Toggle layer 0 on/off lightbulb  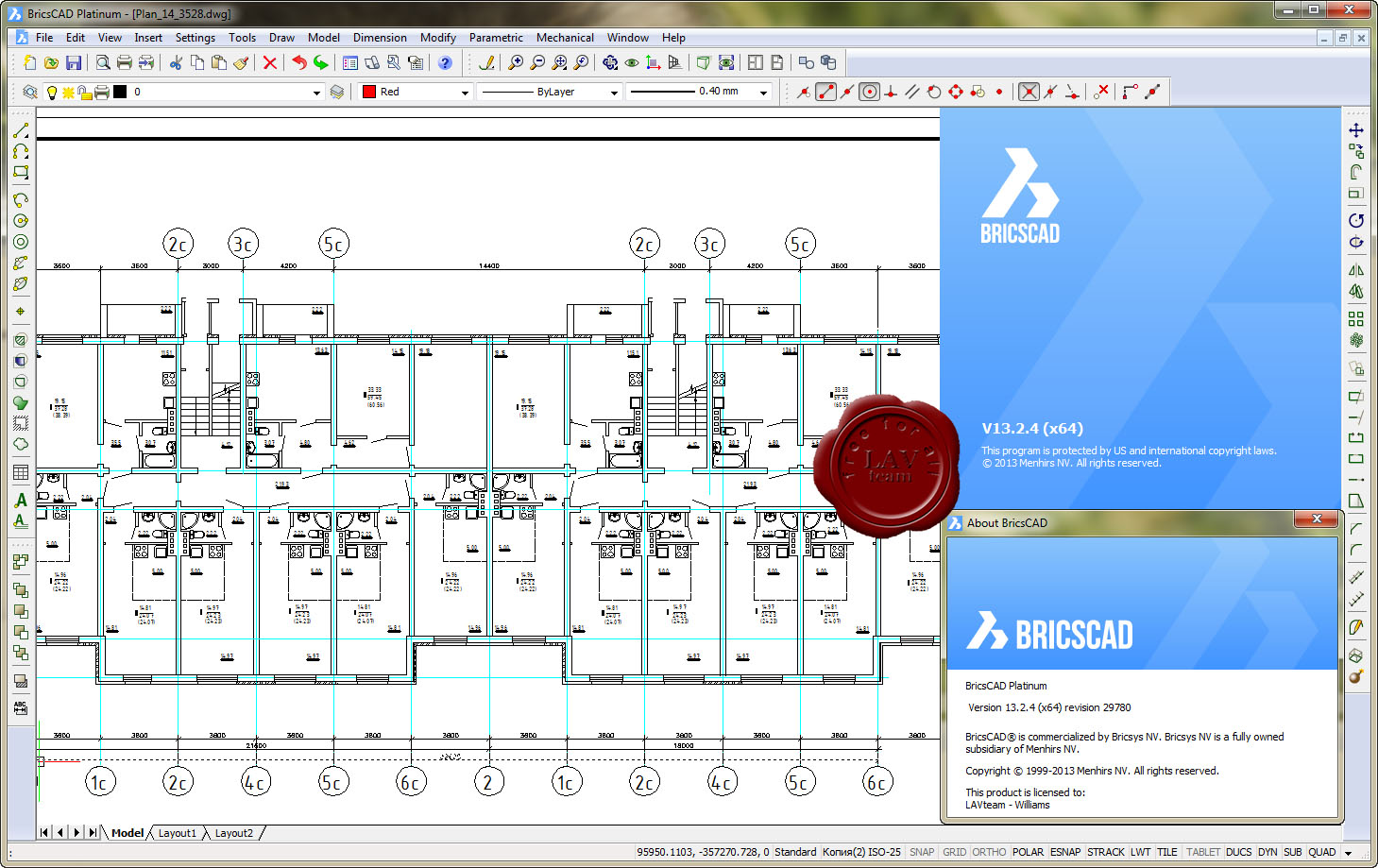pyautogui.click(x=52, y=92)
